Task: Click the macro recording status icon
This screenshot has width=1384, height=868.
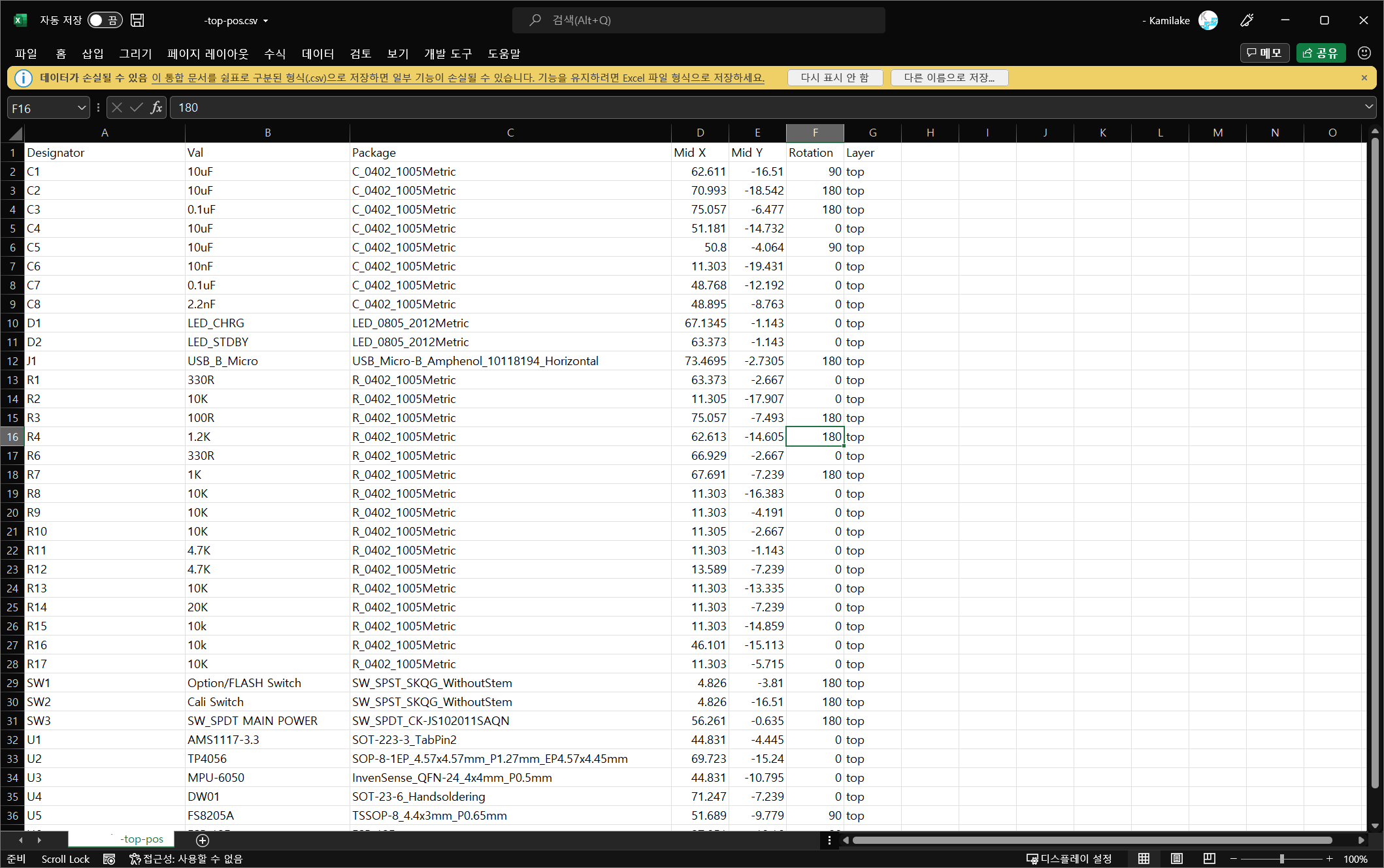Action: click(109, 859)
